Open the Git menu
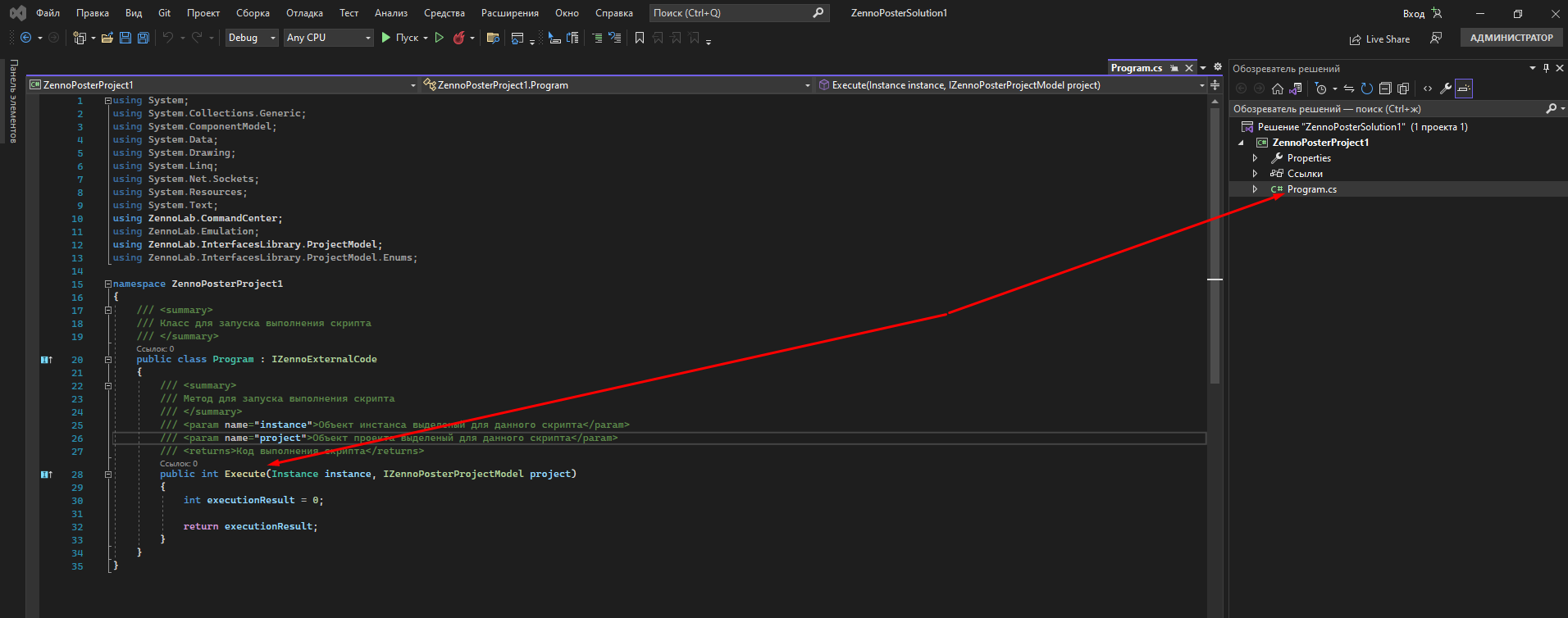The width and height of the screenshot is (1568, 618). pyautogui.click(x=165, y=13)
